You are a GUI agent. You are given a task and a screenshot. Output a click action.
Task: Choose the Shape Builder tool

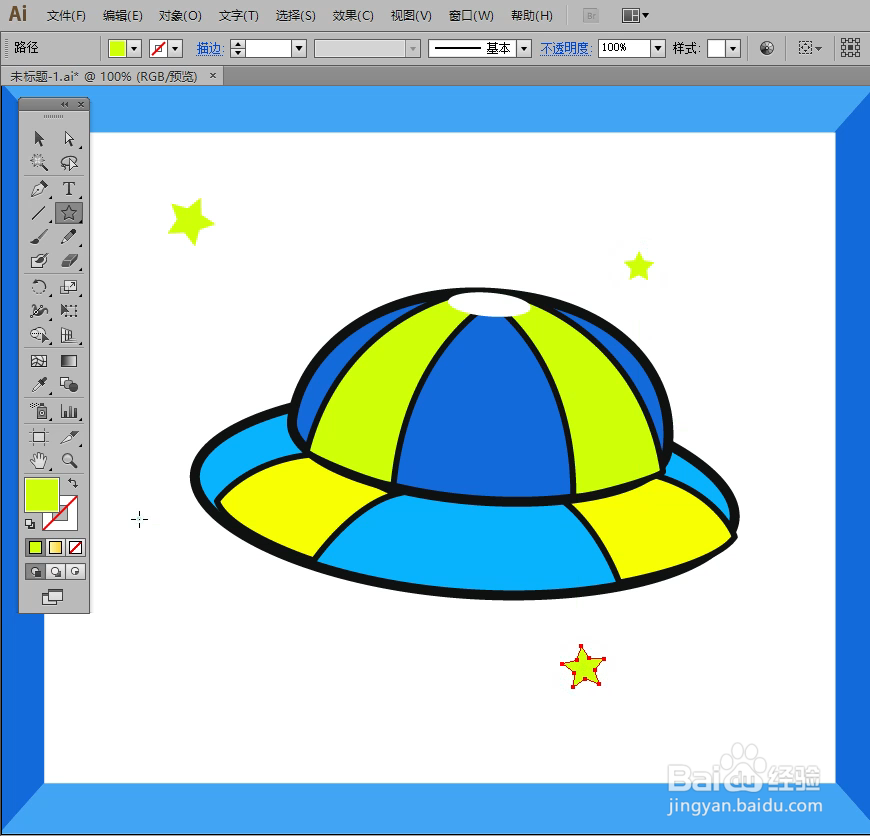[39, 335]
